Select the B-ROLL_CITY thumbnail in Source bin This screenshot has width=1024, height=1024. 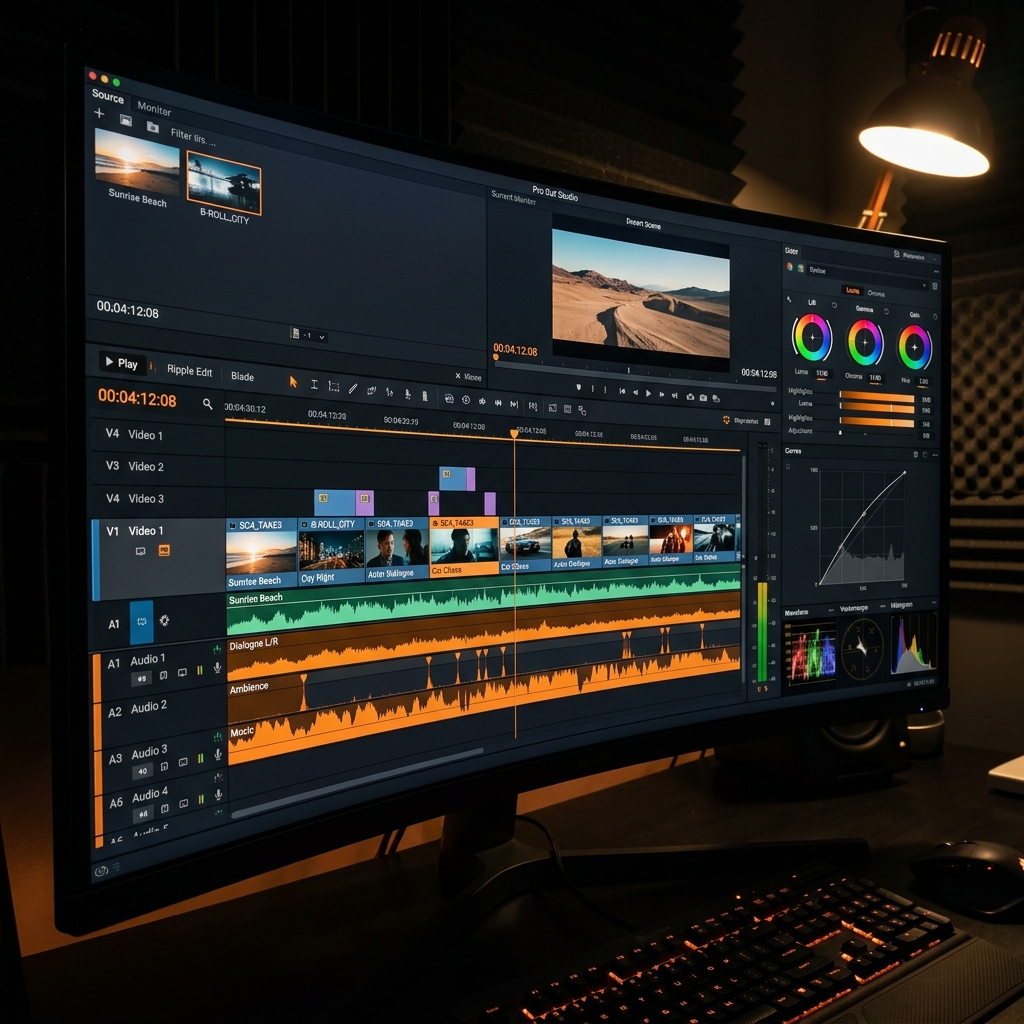223,183
